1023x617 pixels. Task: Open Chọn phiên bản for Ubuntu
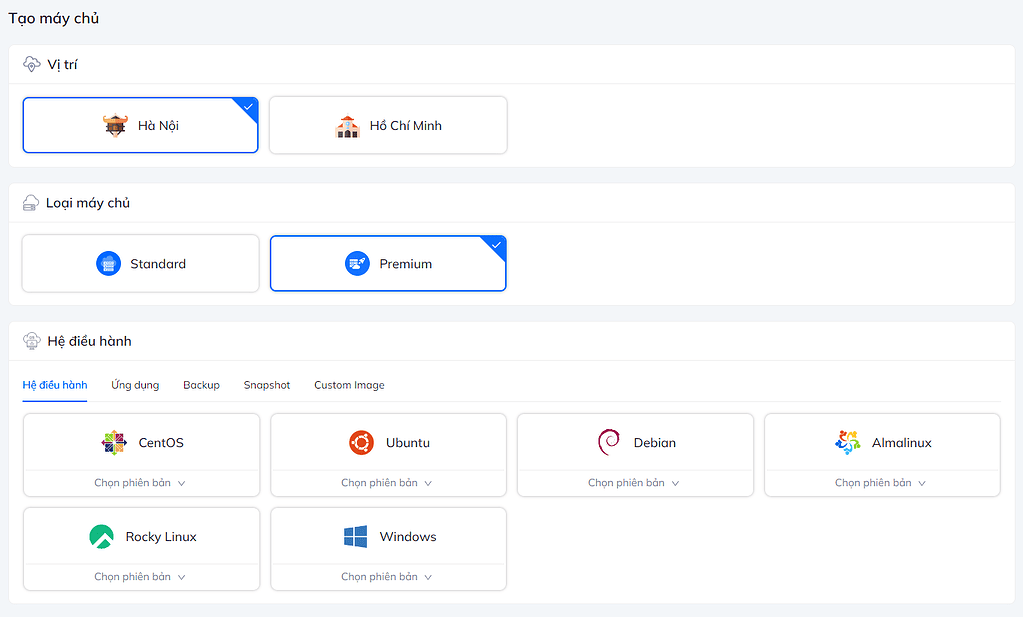pos(387,481)
